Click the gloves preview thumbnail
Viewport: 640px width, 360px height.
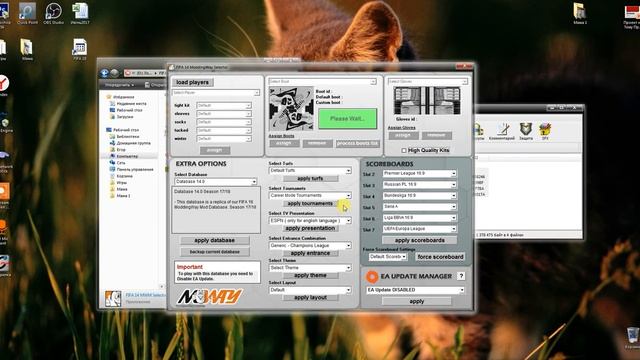click(427, 101)
